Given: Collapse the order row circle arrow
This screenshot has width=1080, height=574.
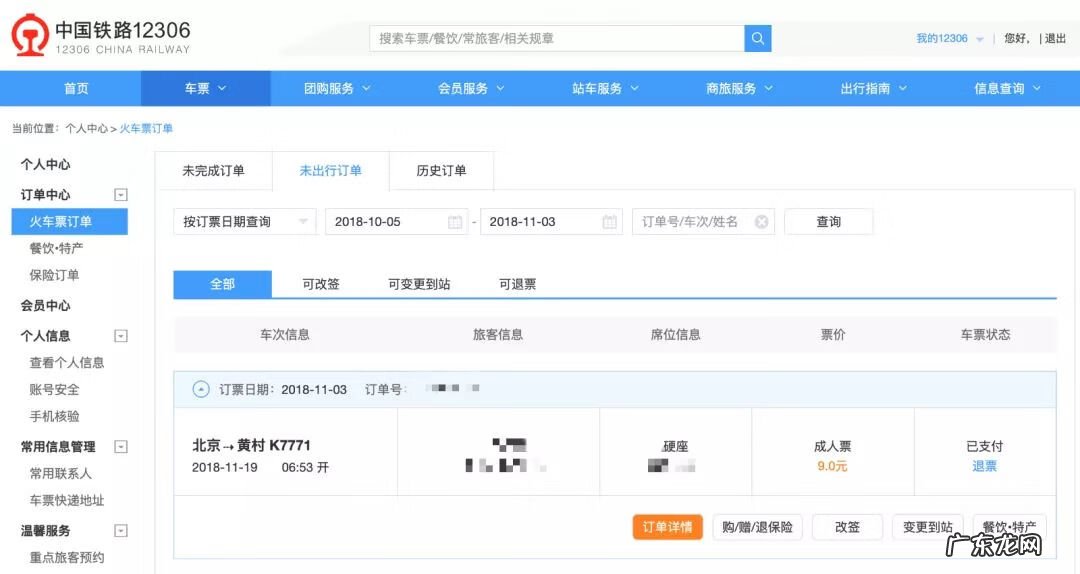Looking at the screenshot, I should (200, 389).
